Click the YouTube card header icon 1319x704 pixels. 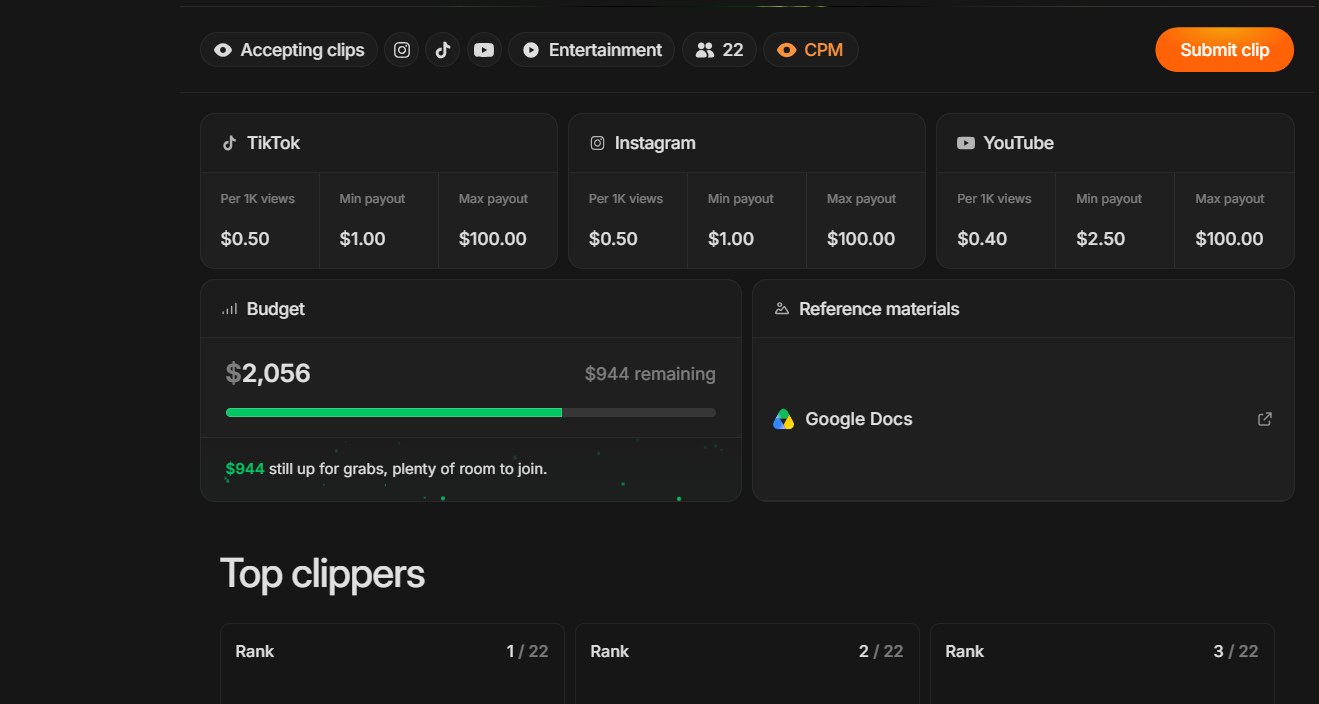(x=965, y=143)
